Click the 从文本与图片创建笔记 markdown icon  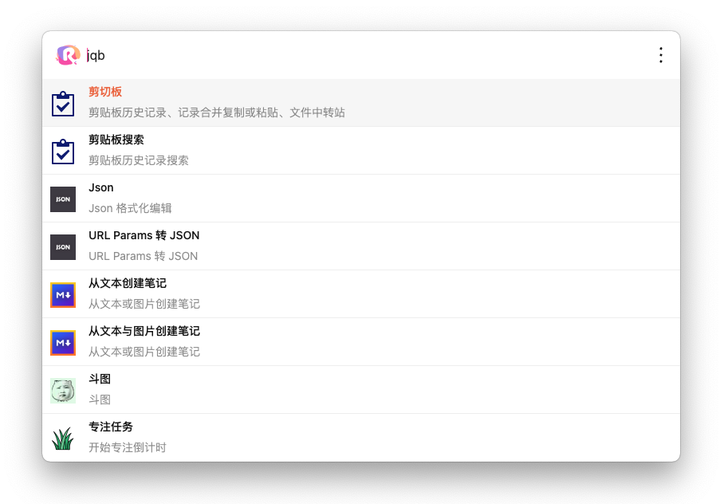point(63,343)
